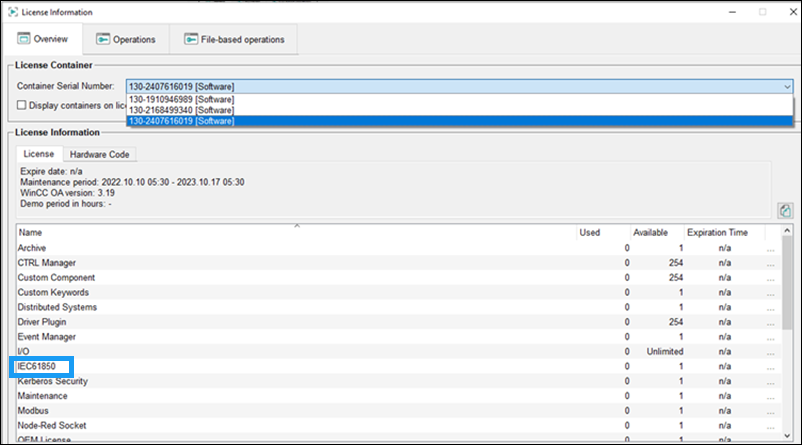Screen dimensions: 802x445
Task: Select the highlighted IEC61850 license entry
Action: point(47,367)
